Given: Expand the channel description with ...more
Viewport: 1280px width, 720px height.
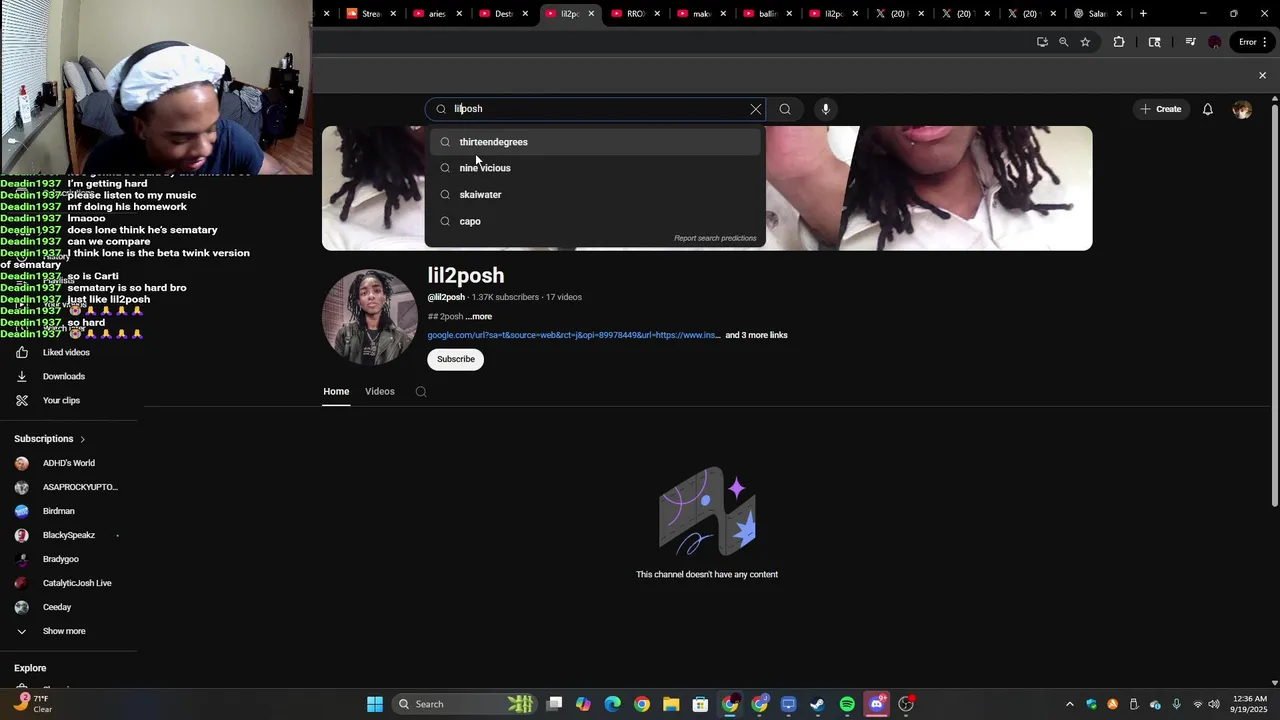Looking at the screenshot, I should pos(479,317).
